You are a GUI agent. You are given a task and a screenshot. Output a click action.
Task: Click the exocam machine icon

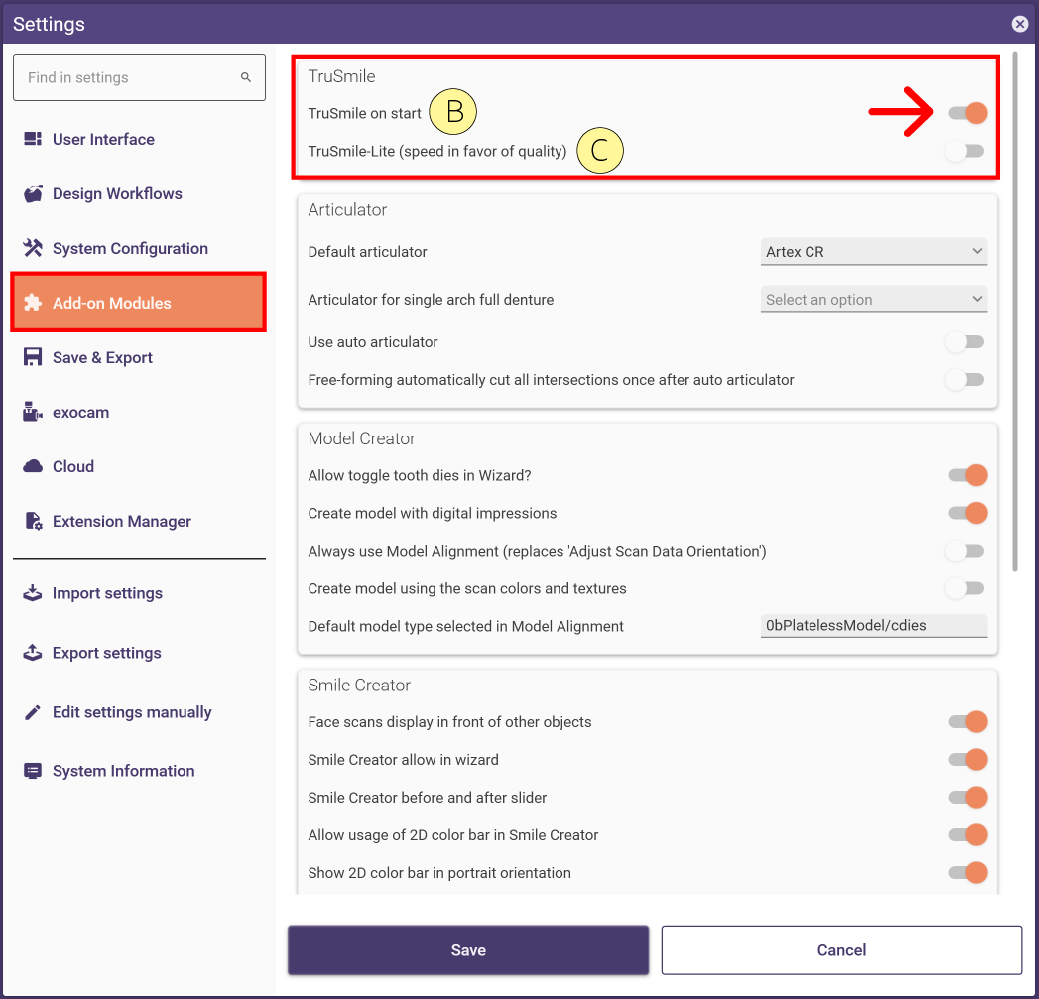[33, 412]
